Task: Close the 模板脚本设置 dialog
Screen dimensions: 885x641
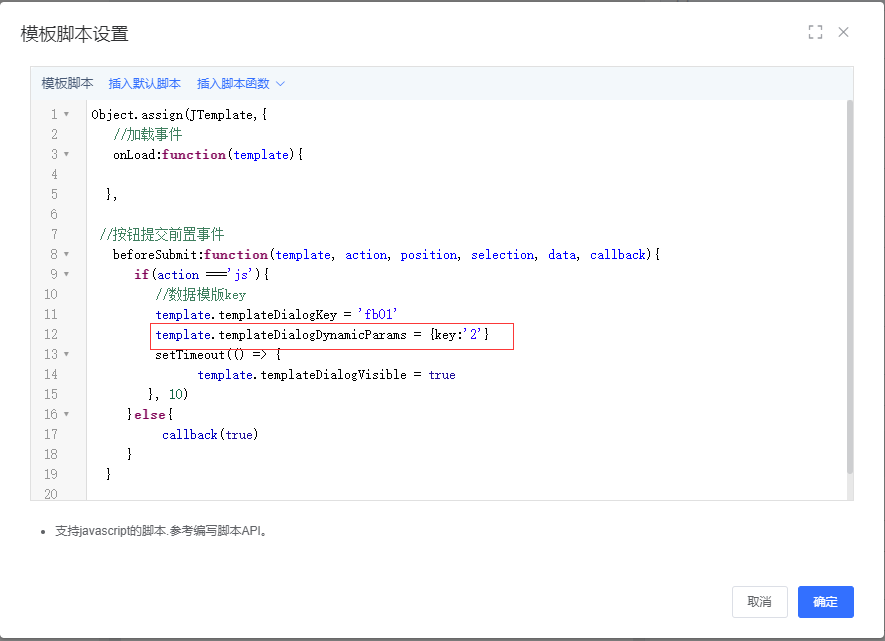Action: tap(843, 32)
